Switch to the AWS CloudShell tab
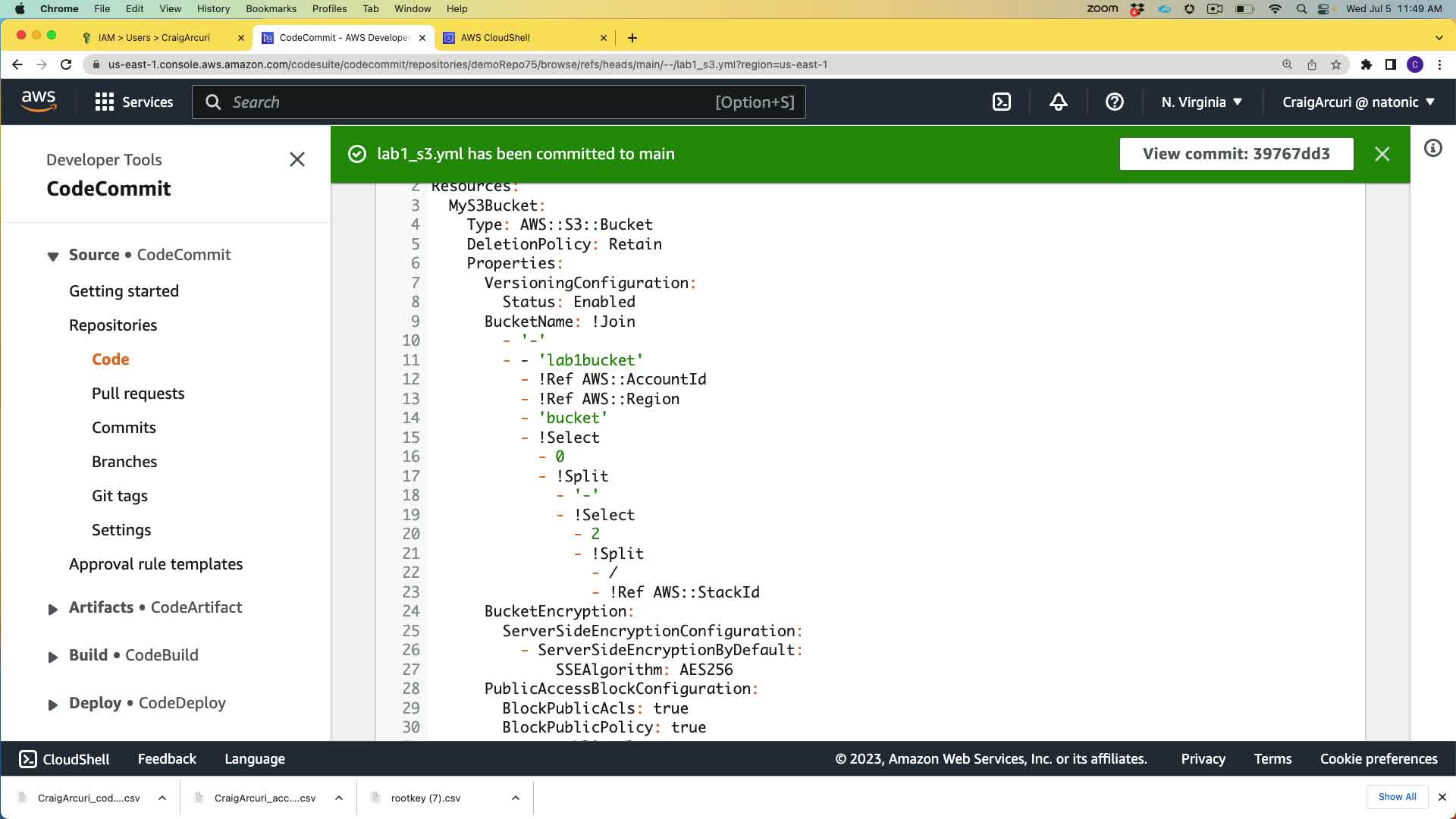Screen dimensions: 1456x819 click(495, 37)
